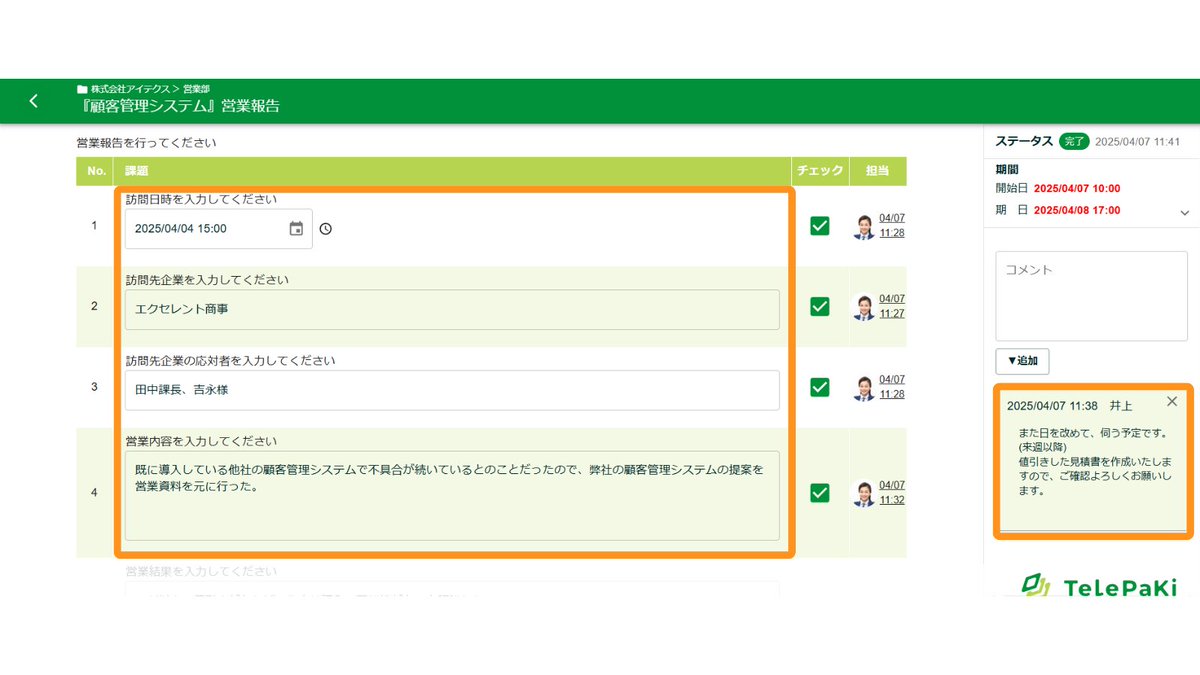Screen dimensions: 1200x675
Task: Uncheck the checkbox for row 1
Action: pos(820,226)
